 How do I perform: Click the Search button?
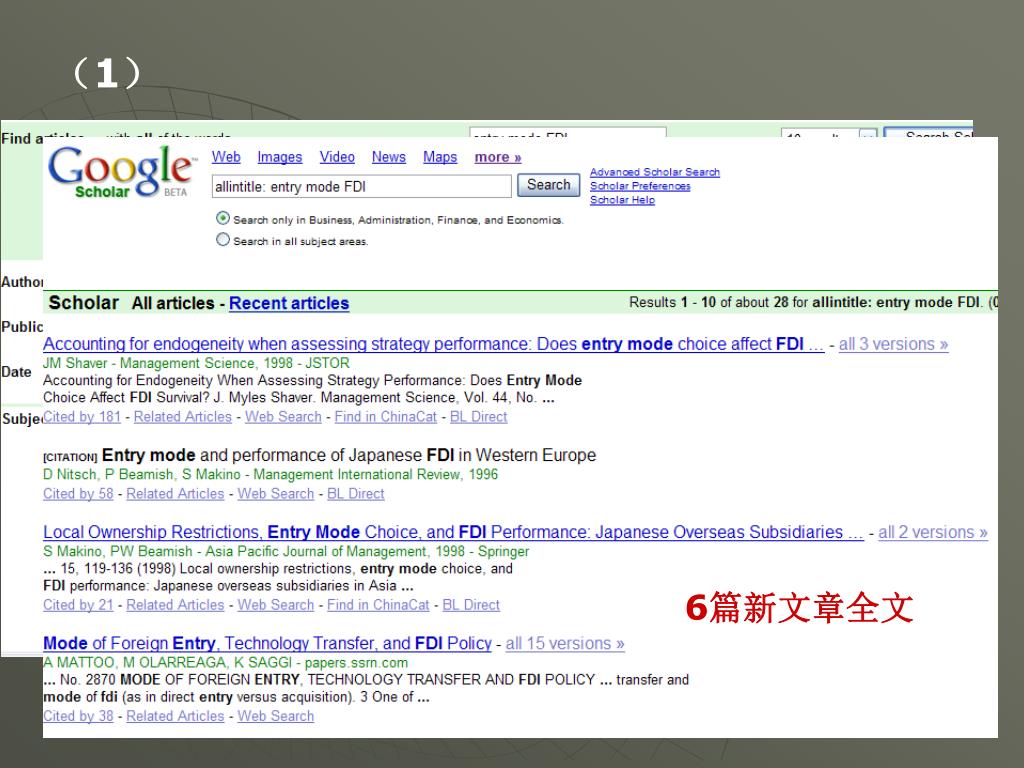point(549,185)
